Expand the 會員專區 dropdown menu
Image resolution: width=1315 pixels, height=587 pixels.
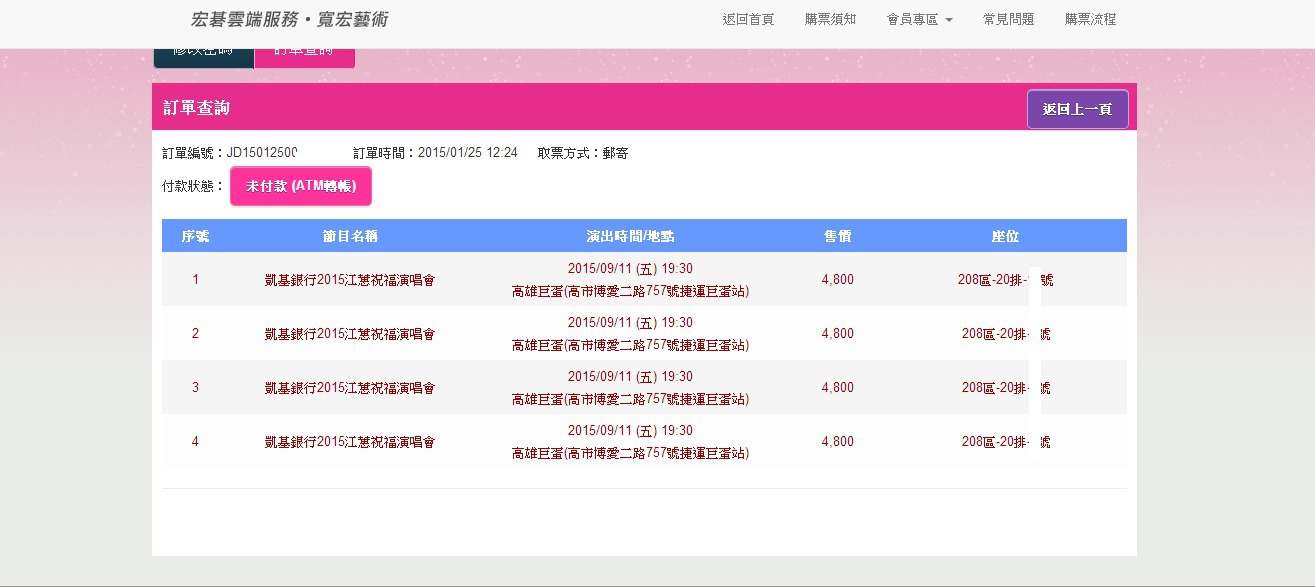919,19
